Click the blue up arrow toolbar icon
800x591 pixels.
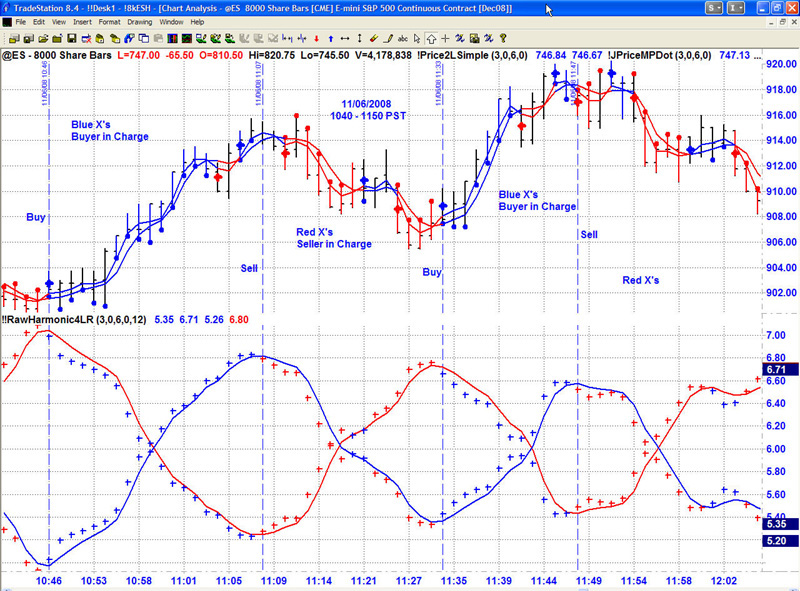(331, 39)
